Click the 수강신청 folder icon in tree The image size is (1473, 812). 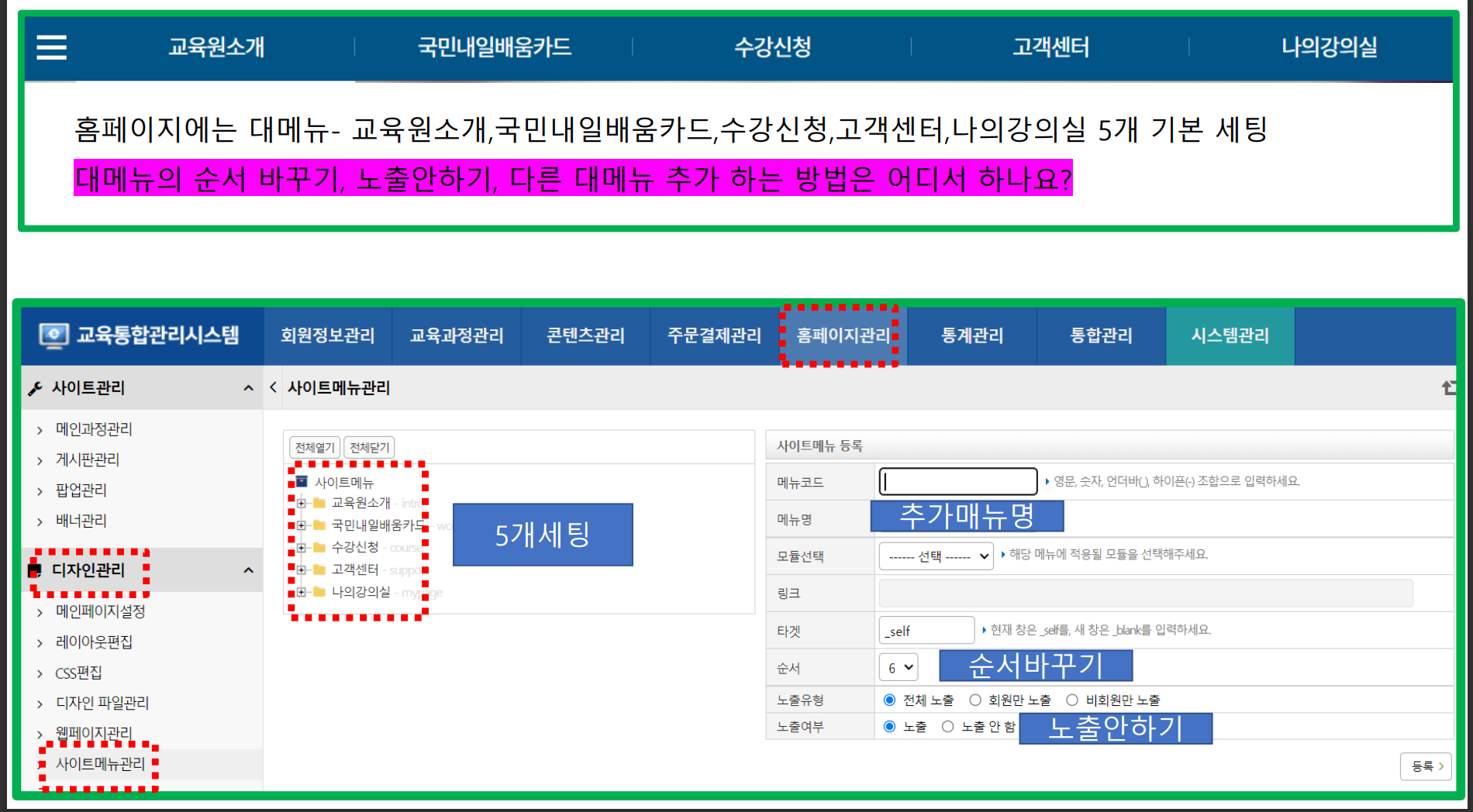click(x=319, y=547)
